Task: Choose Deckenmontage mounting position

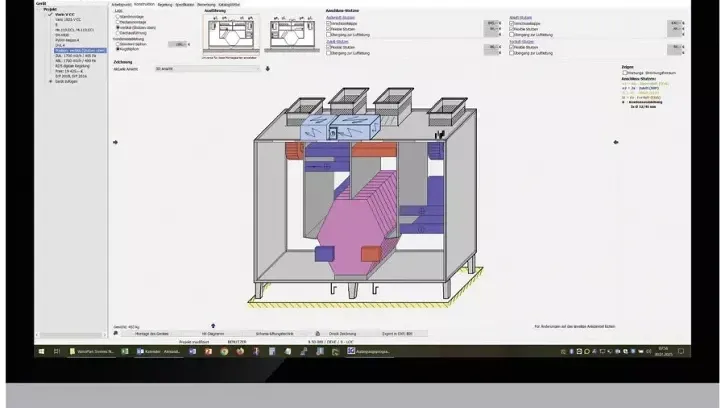Action: (117, 22)
